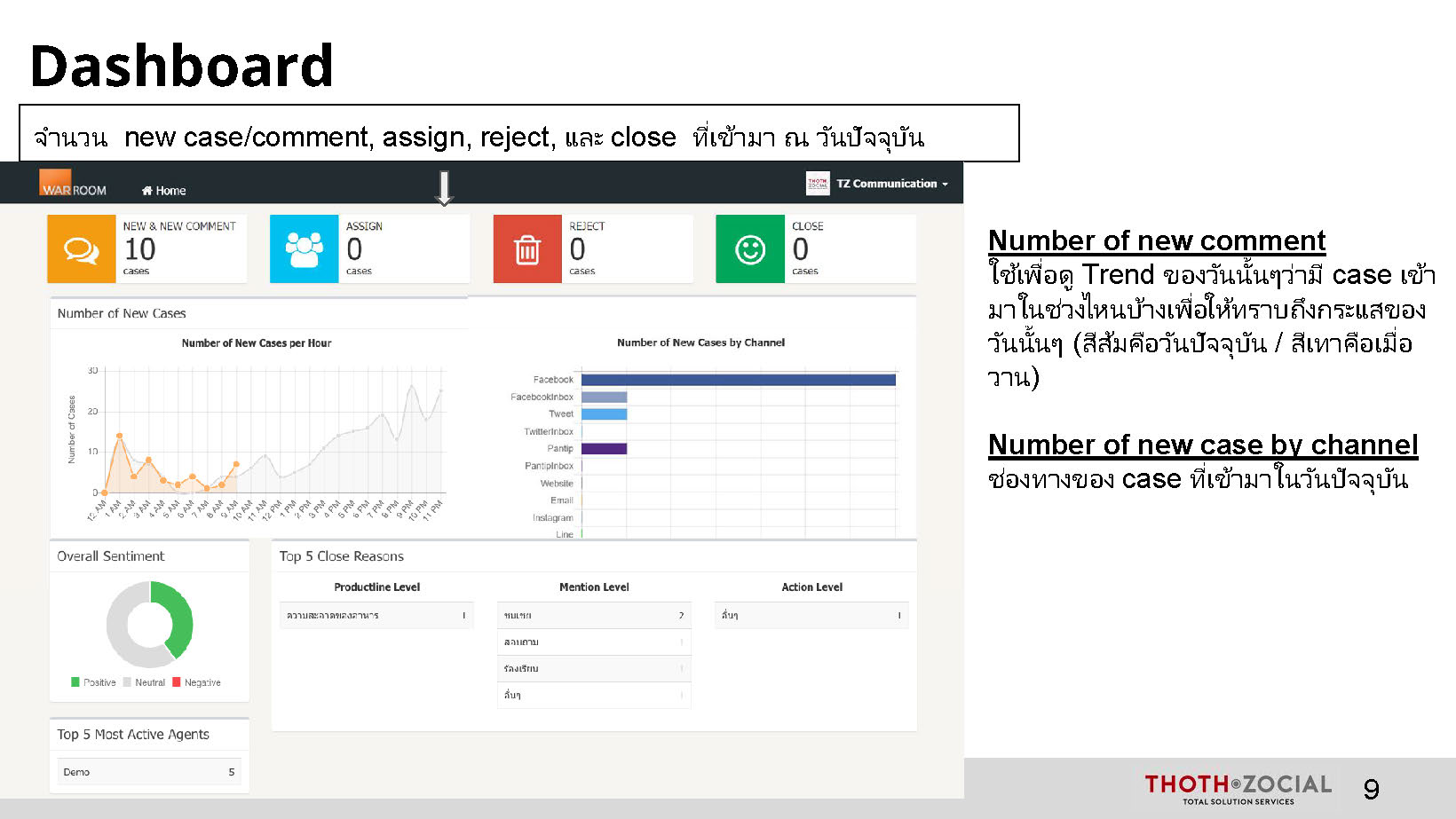The width and height of the screenshot is (1456, 819).
Task: Click the purple Pantip channel bar
Action: tap(604, 449)
